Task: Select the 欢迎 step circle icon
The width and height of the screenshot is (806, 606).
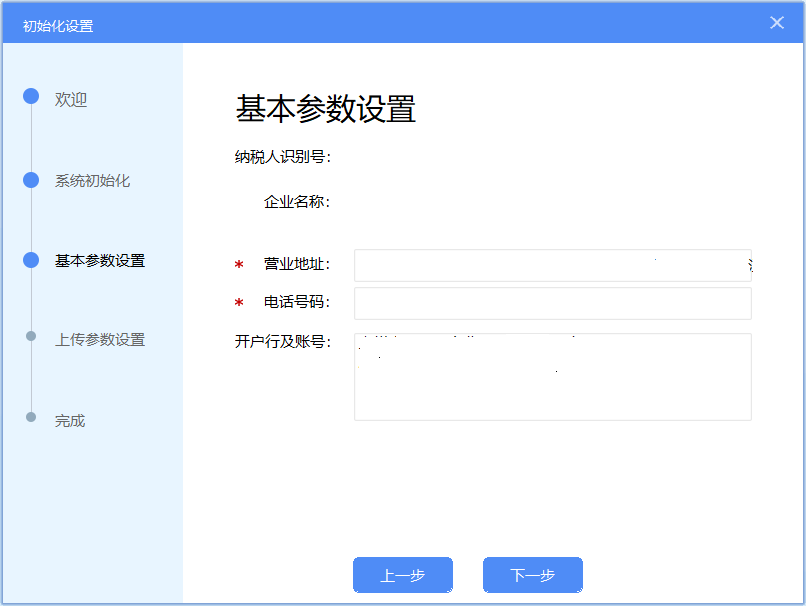Action: 31,97
